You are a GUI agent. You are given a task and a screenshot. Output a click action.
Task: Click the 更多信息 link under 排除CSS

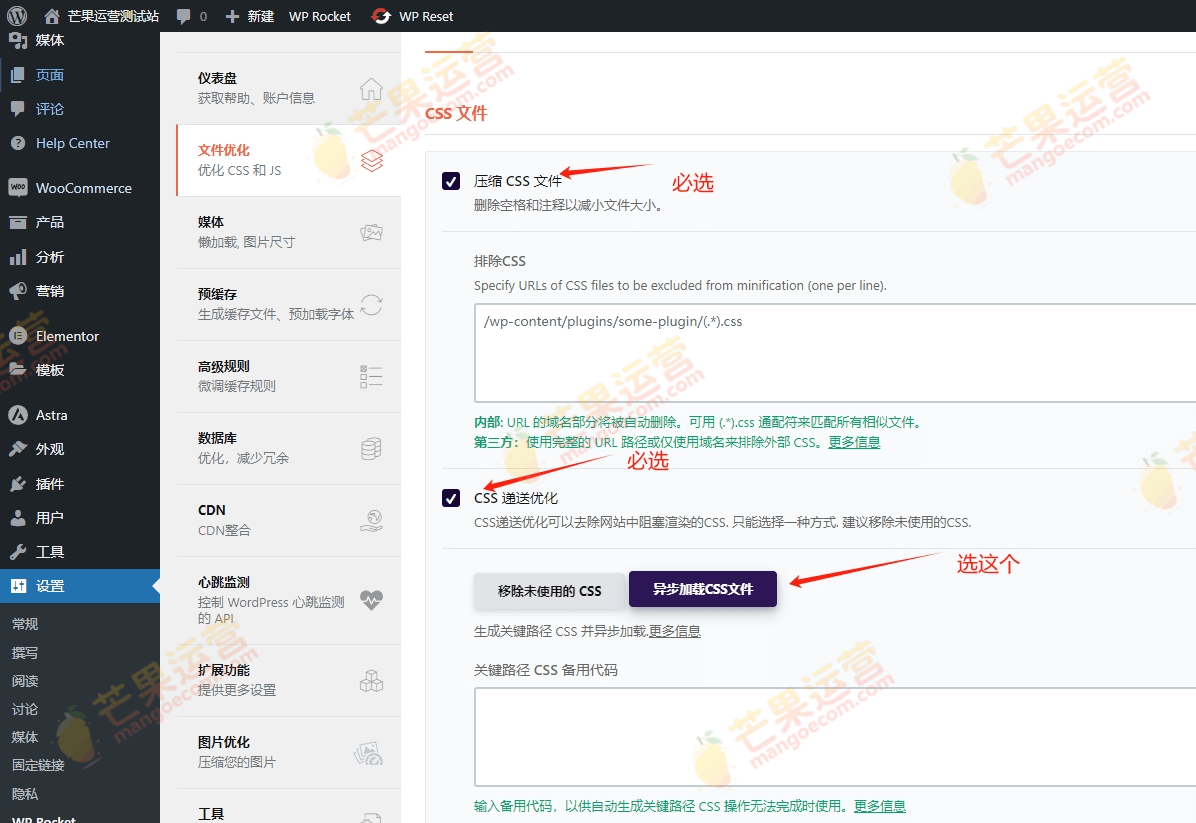click(853, 442)
